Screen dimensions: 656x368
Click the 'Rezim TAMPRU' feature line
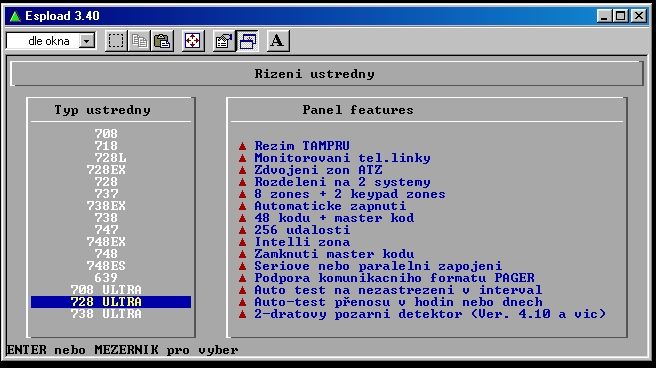[x=302, y=146]
